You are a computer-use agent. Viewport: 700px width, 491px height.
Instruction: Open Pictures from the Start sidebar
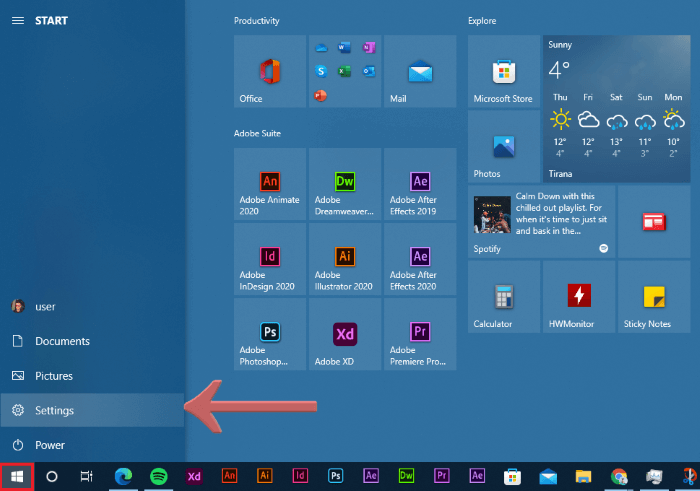pyautogui.click(x=92, y=376)
